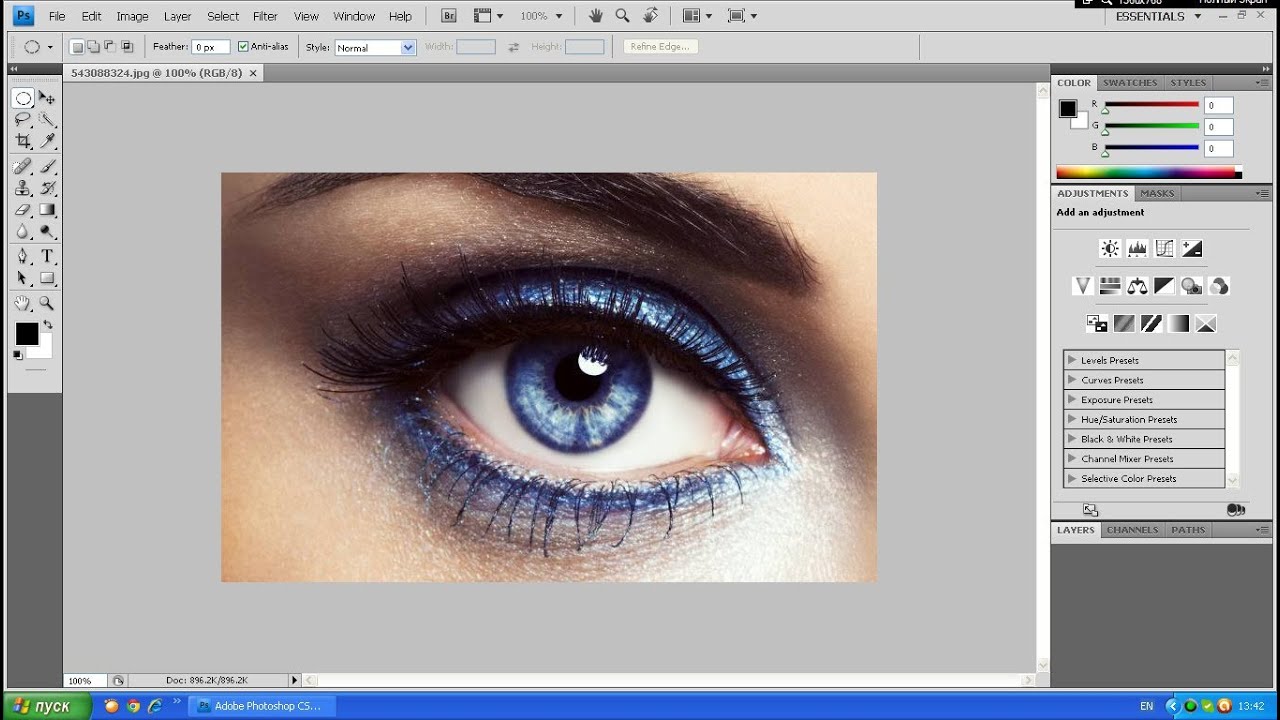This screenshot has height=720, width=1280.
Task: Swap foreground and background colors
Action: [x=47, y=325]
